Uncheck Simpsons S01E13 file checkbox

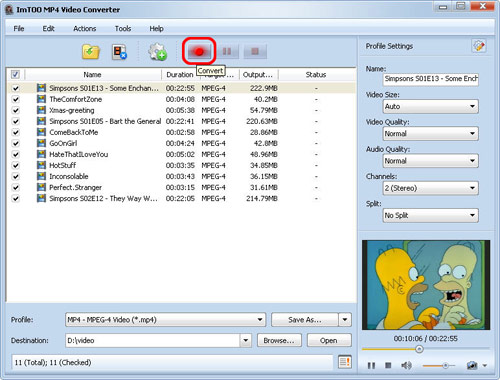point(15,88)
